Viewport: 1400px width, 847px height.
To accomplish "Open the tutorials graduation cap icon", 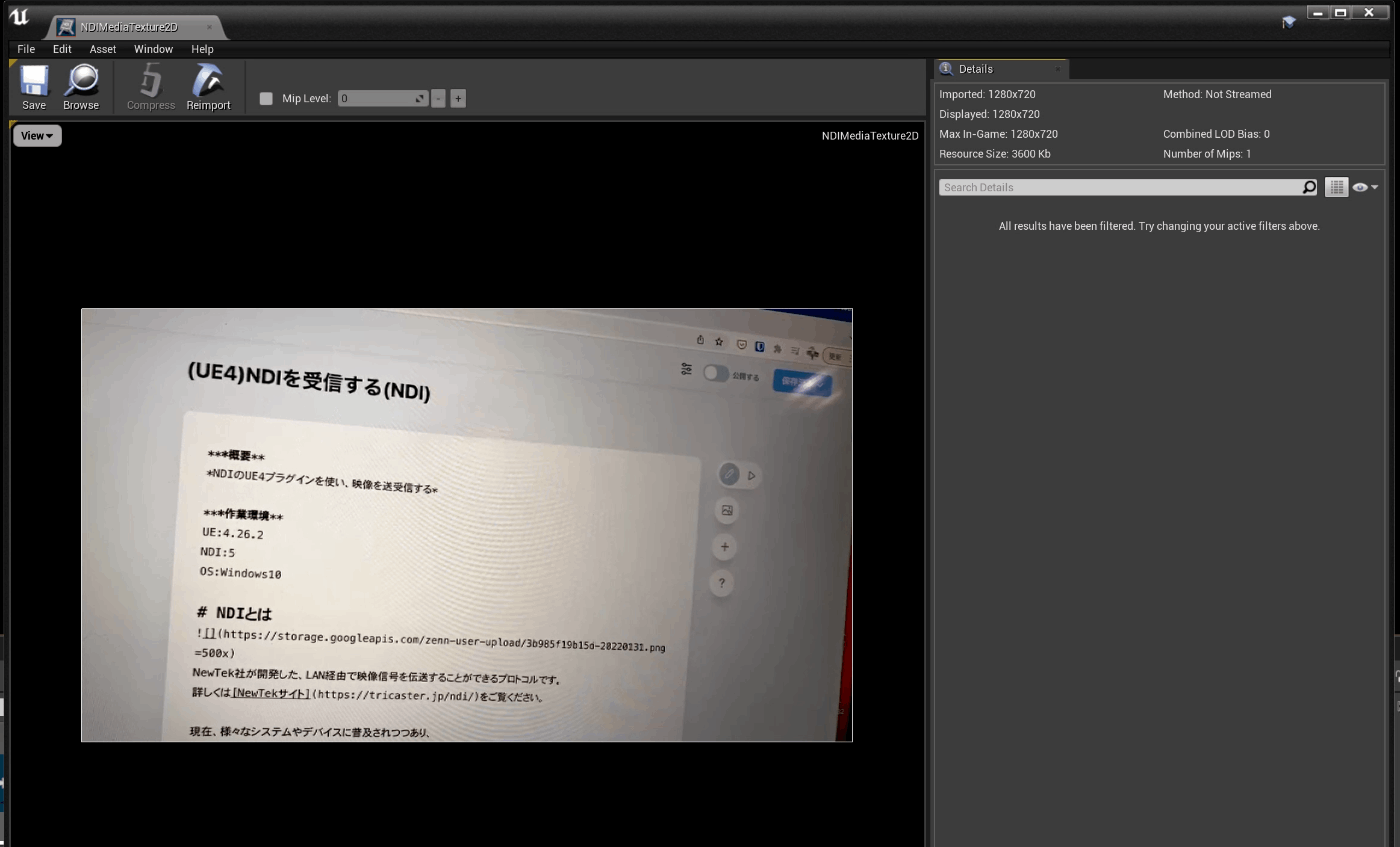I will pyautogui.click(x=1289, y=21).
